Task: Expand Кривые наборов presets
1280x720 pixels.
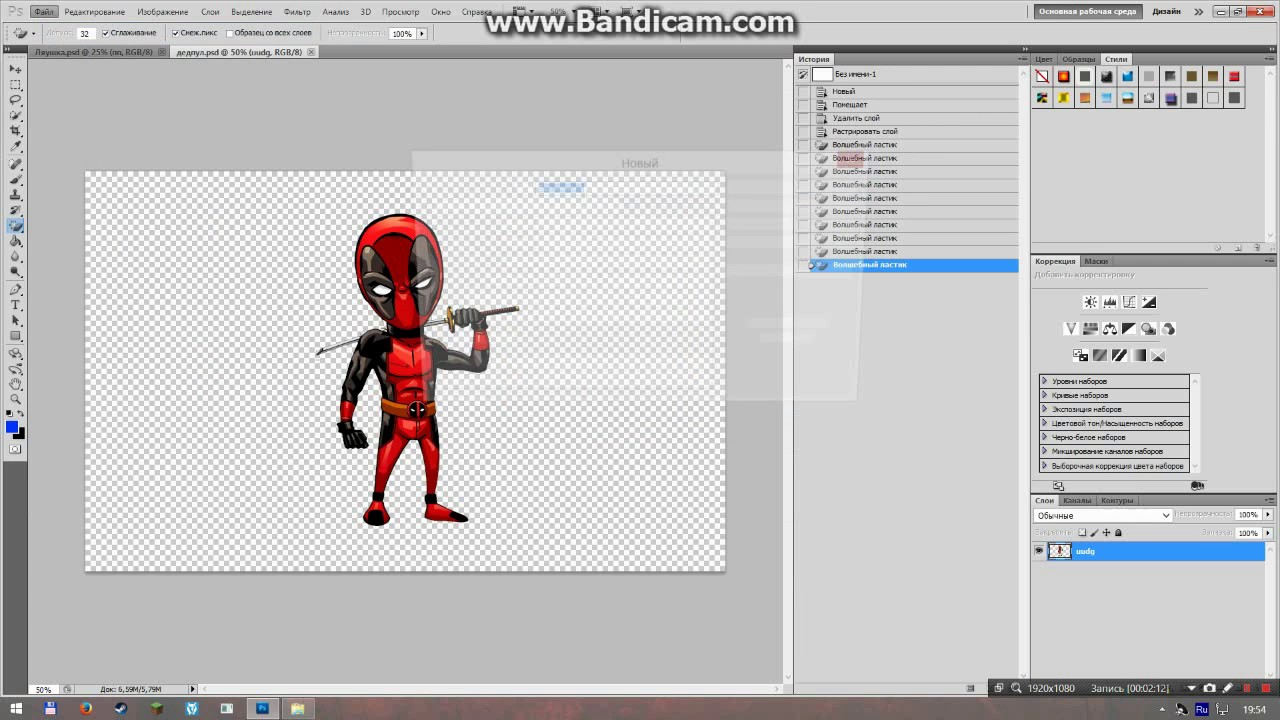Action: (x=1045, y=395)
